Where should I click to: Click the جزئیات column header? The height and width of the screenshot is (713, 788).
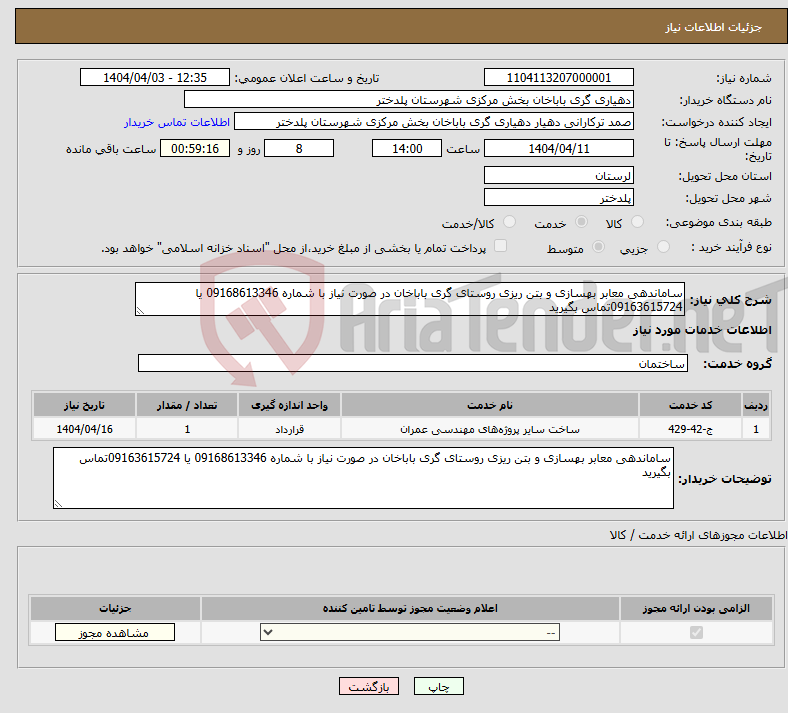click(115, 608)
